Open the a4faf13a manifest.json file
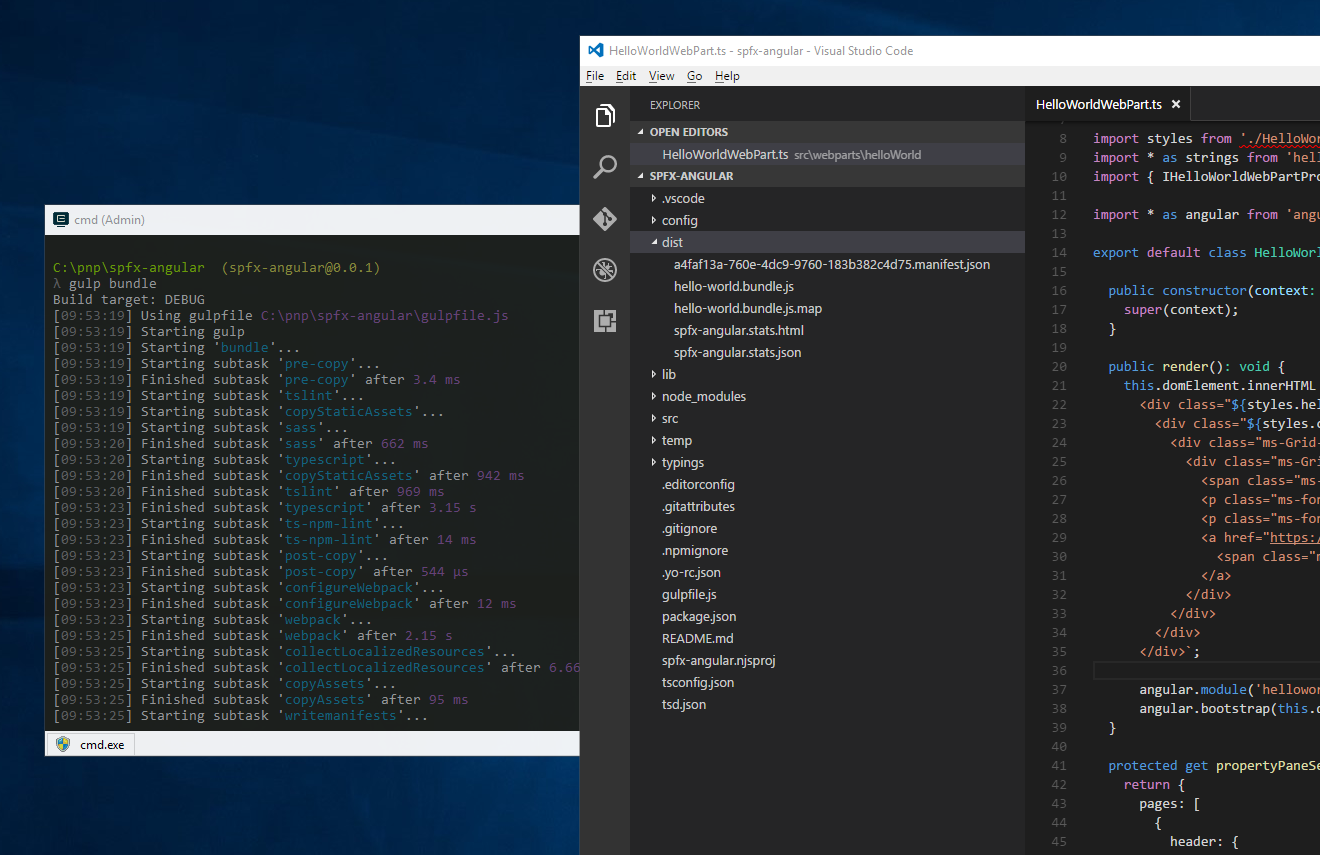The width and height of the screenshot is (1320, 855). pyautogui.click(x=832, y=264)
